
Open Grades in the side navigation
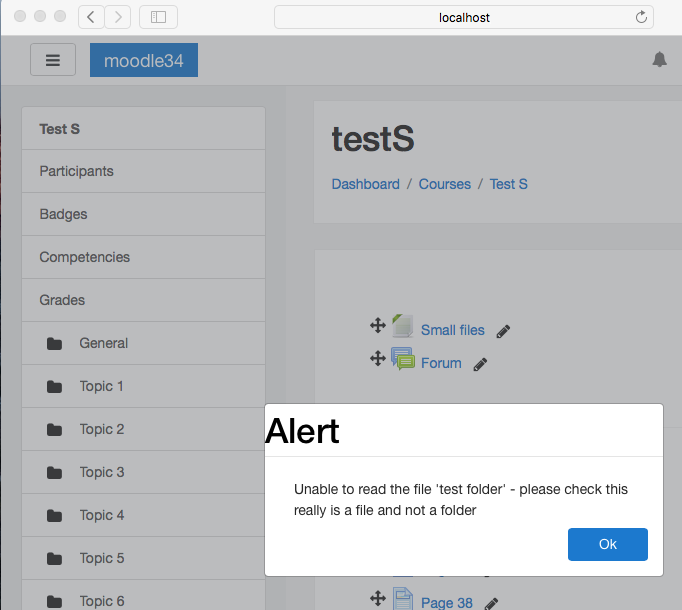[x=144, y=300]
